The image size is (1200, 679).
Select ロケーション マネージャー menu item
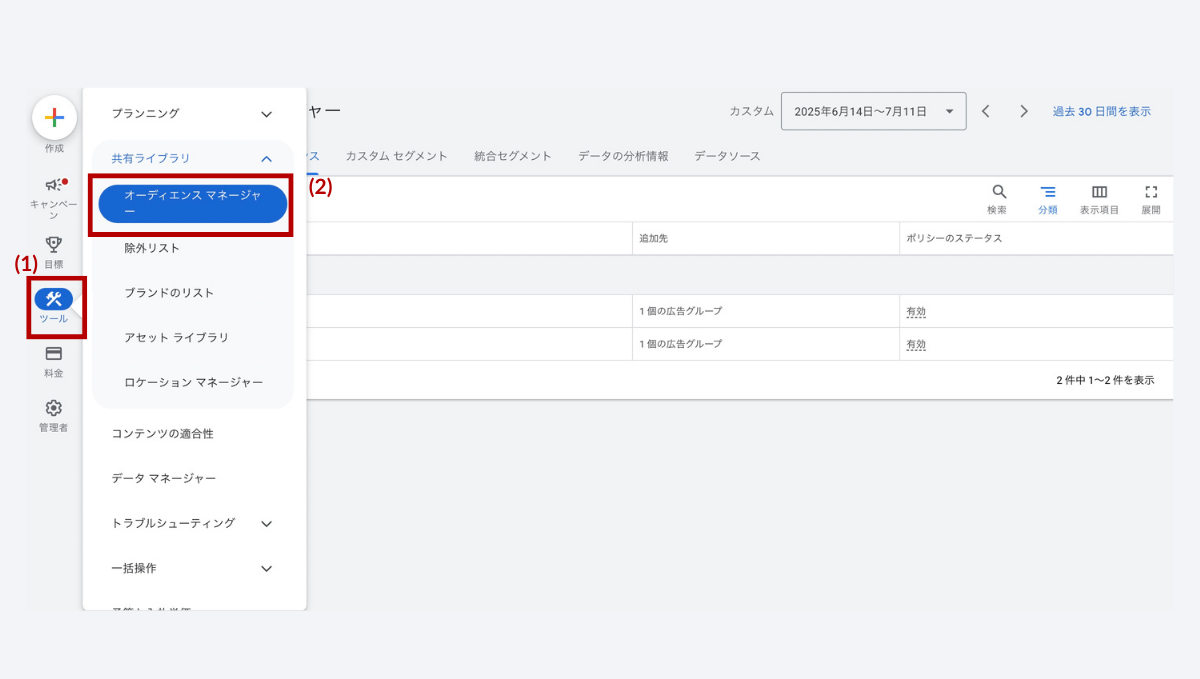(194, 382)
